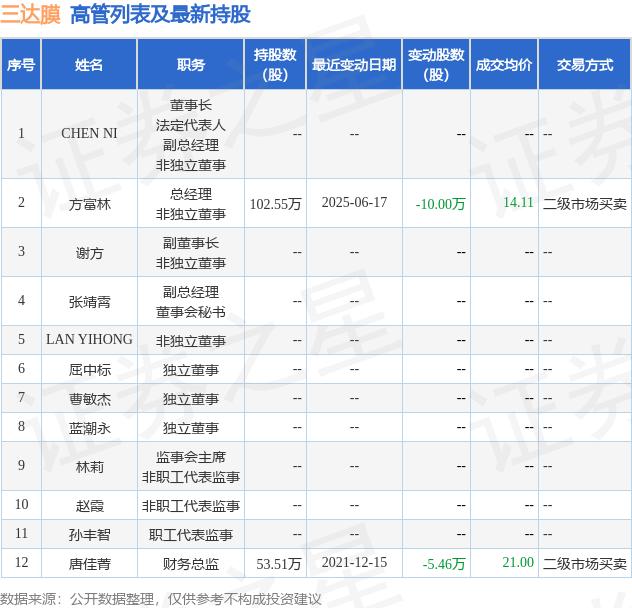Click the average price 21.00

(x=518, y=562)
